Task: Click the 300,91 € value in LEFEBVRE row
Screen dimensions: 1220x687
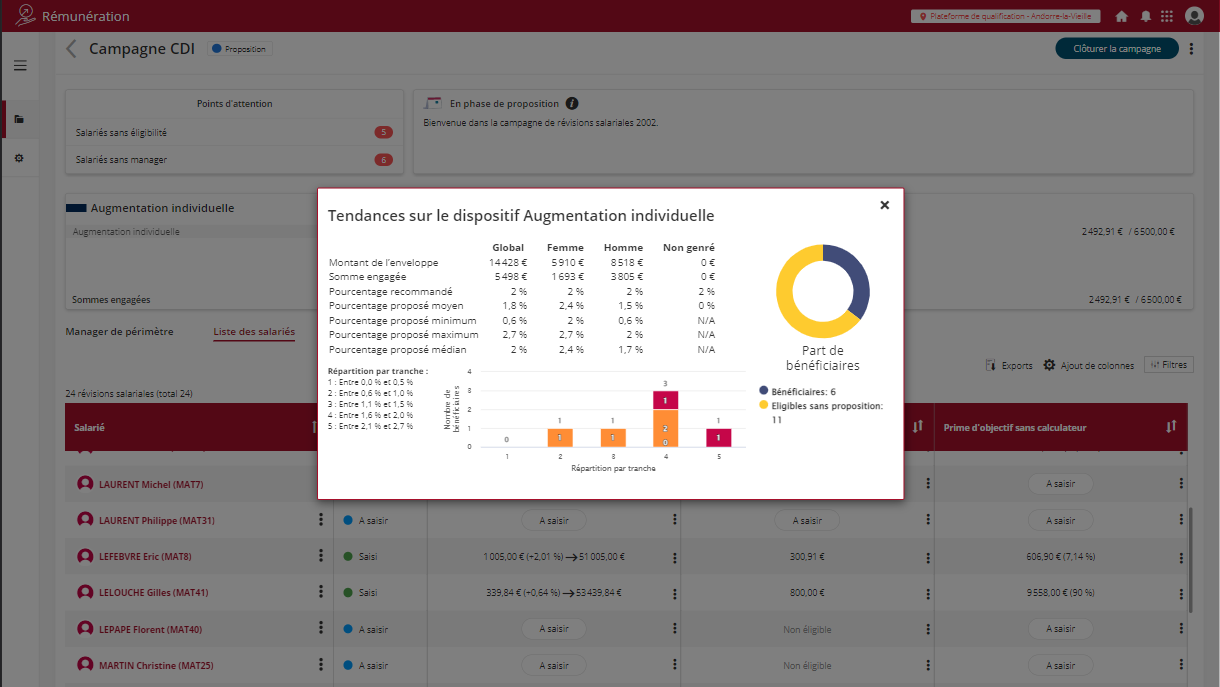Action: (x=806, y=556)
